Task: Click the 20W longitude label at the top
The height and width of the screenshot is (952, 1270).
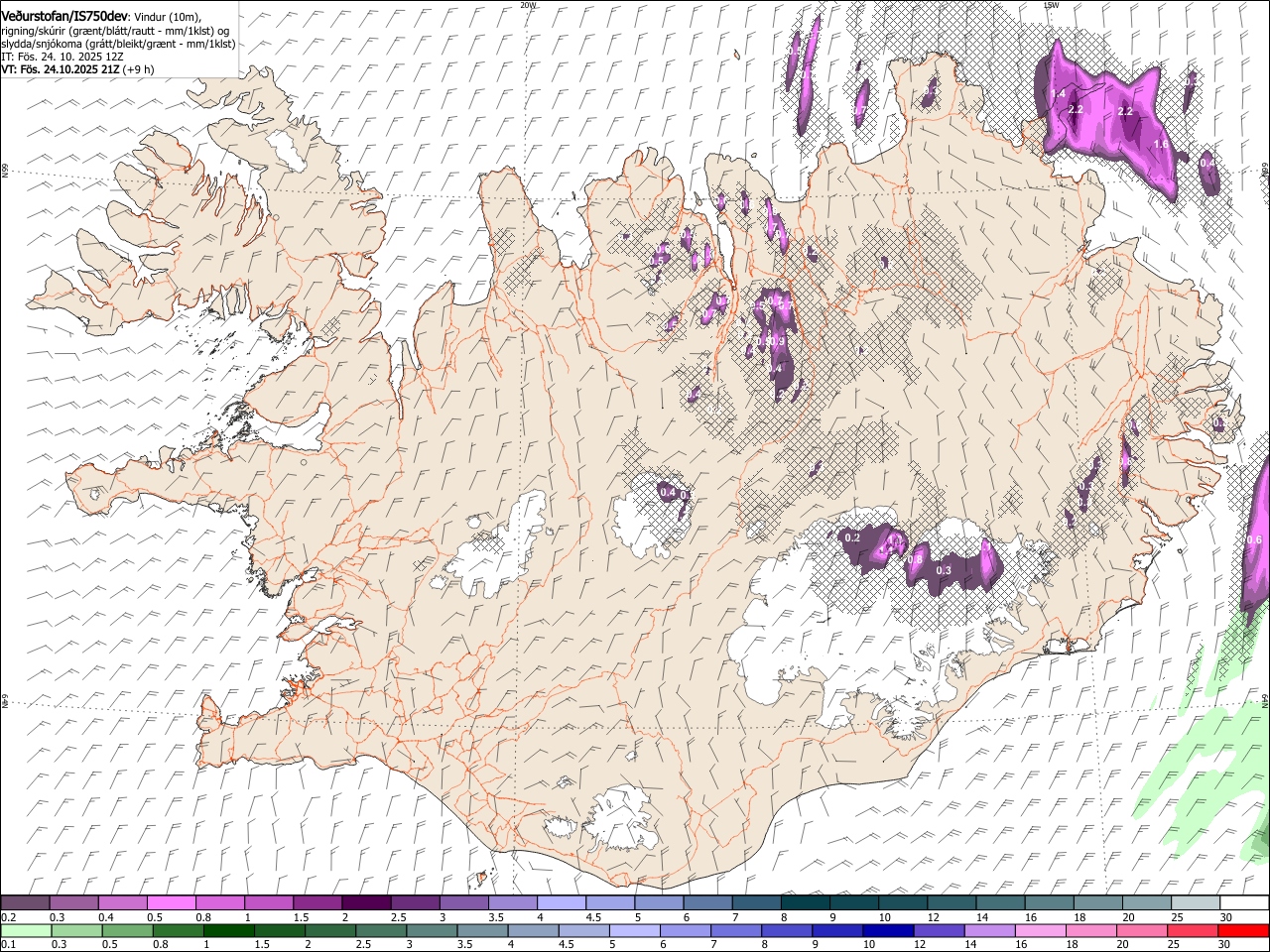Action: 528,5
